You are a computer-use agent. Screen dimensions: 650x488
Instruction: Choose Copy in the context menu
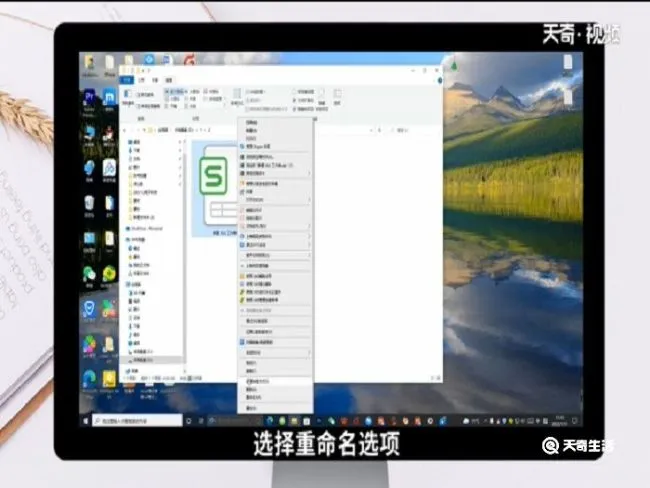pyautogui.click(x=275, y=370)
